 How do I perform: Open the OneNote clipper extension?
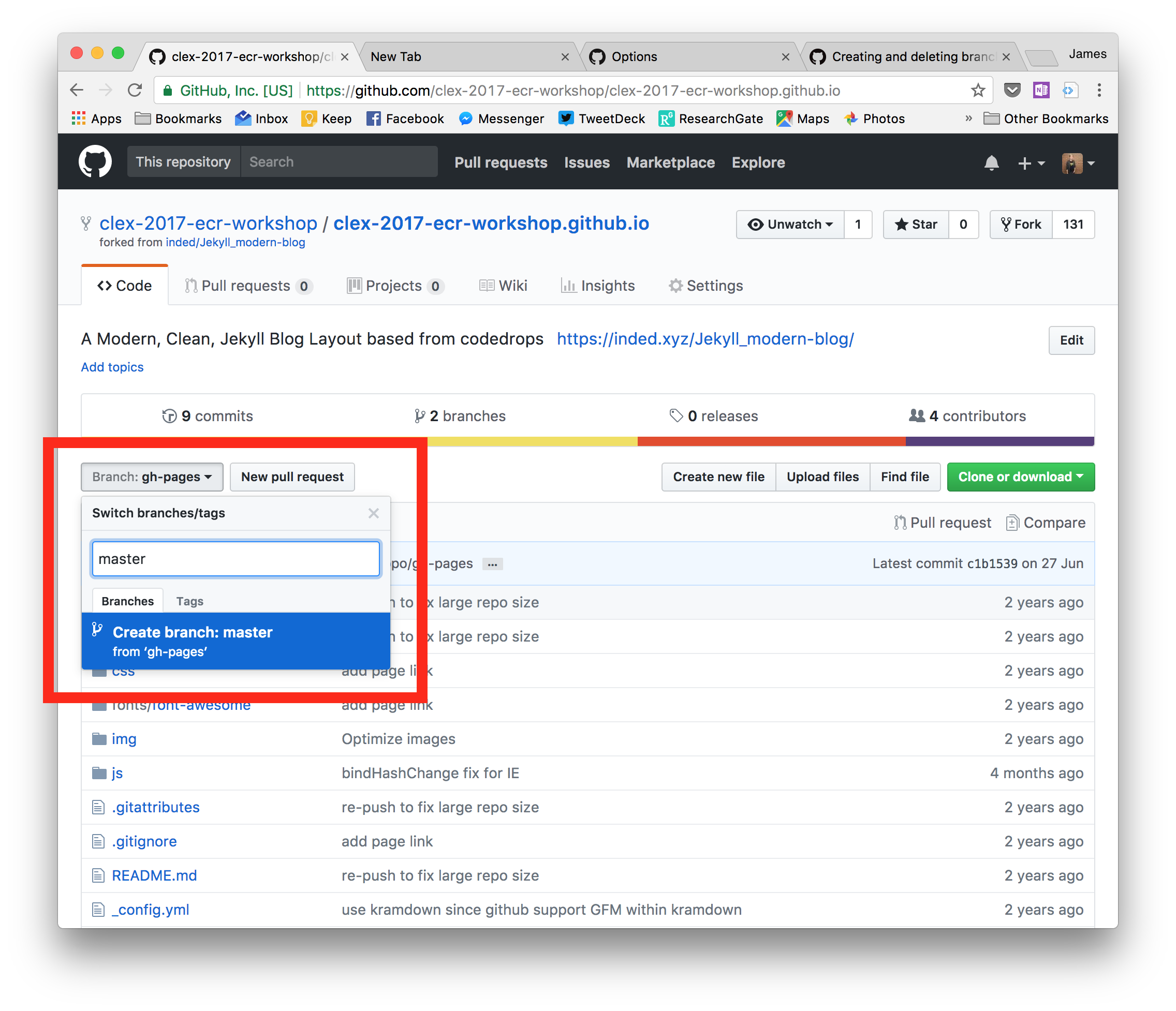click(1041, 91)
